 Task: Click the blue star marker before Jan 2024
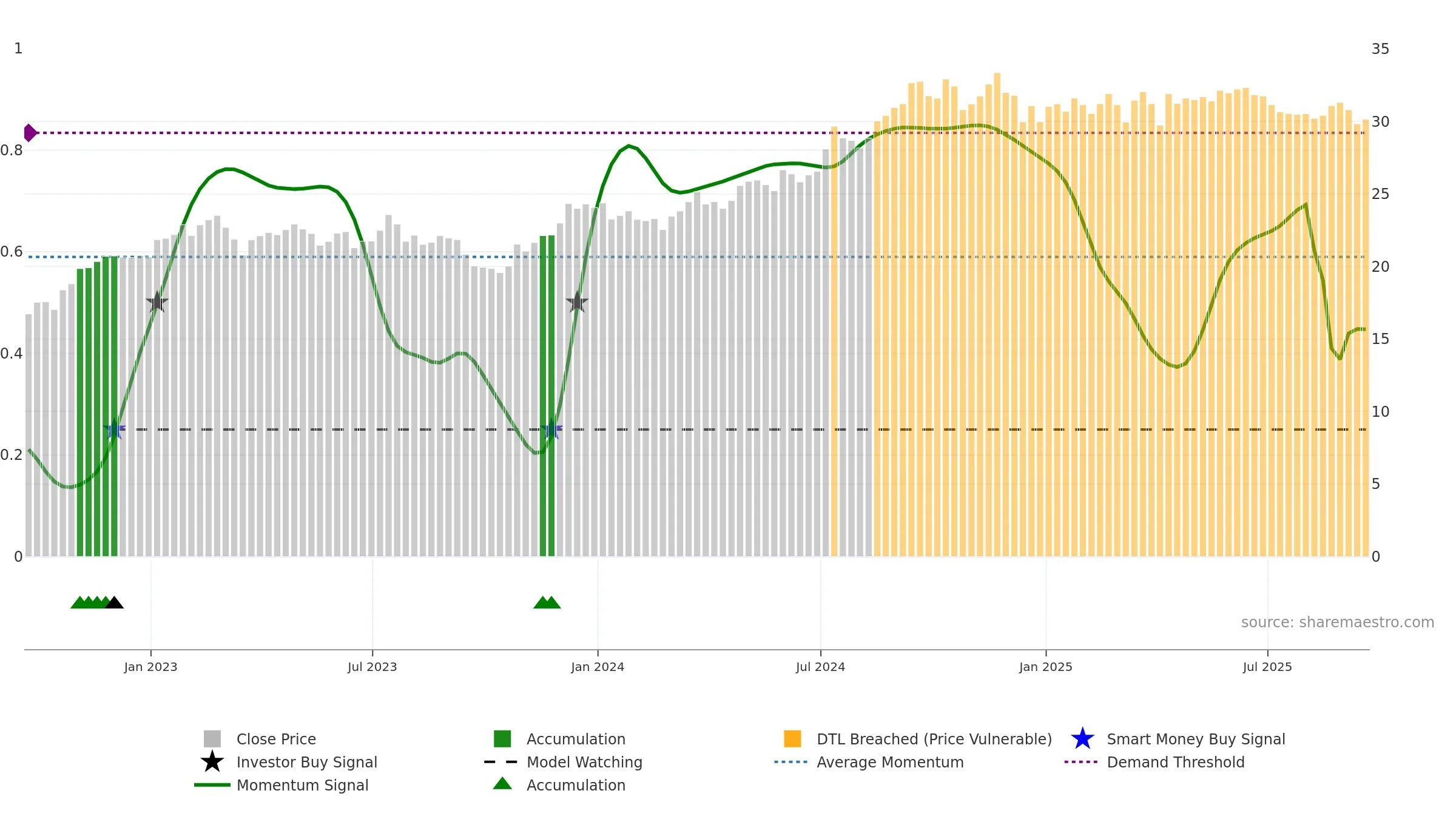point(551,430)
